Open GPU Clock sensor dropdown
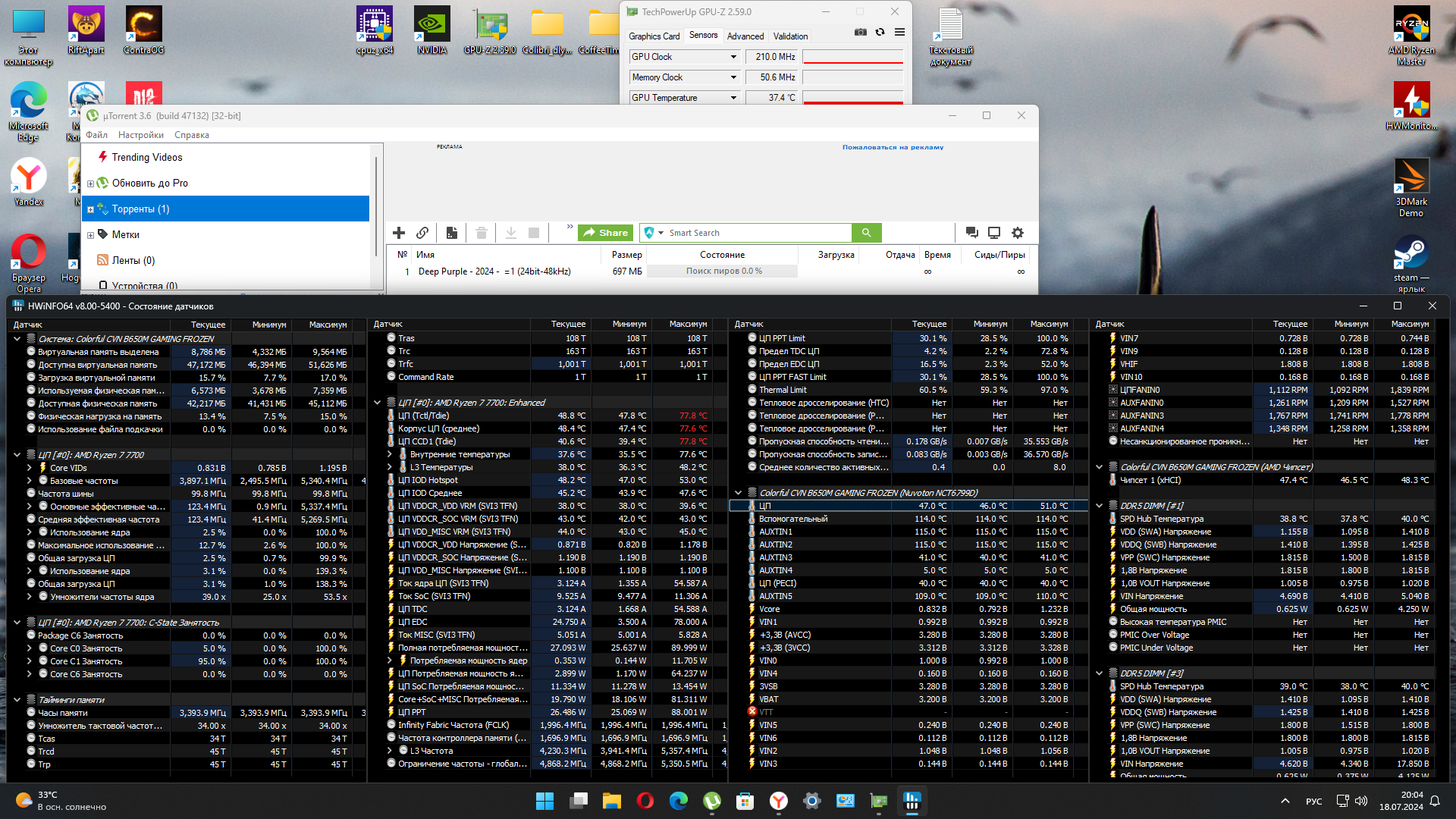The image size is (1456, 819). click(733, 57)
